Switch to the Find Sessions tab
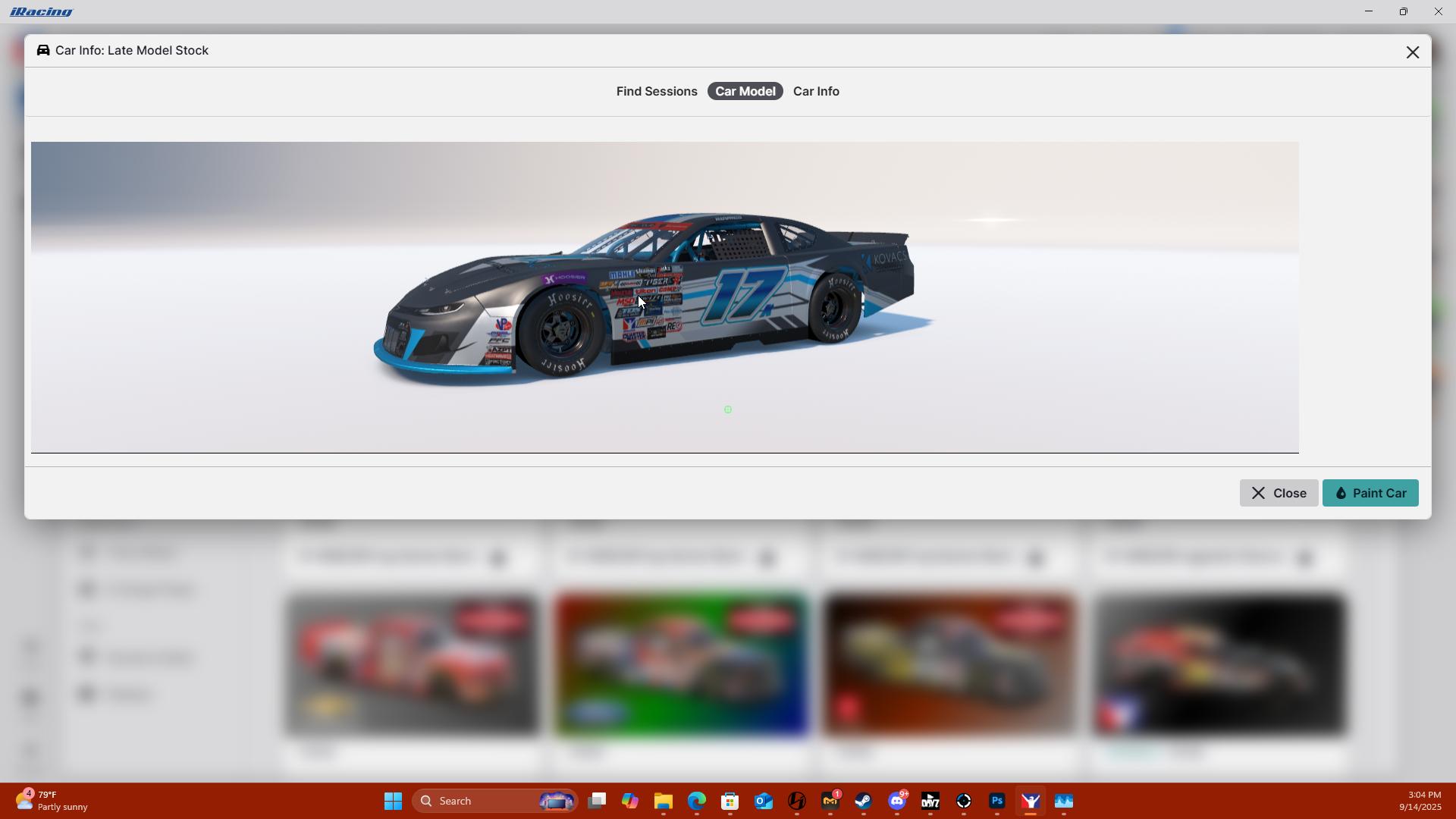 pyautogui.click(x=656, y=91)
